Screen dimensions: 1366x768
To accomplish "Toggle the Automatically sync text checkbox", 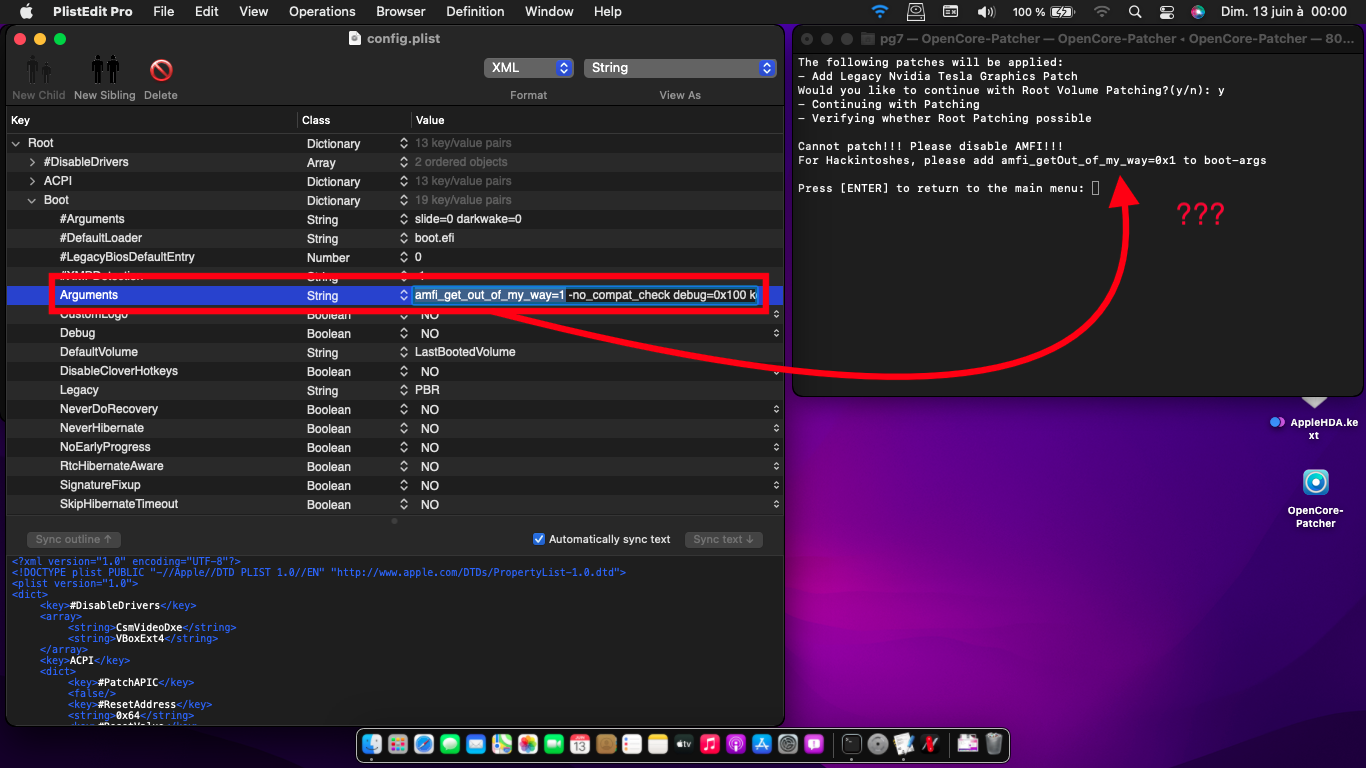I will pyautogui.click(x=540, y=539).
